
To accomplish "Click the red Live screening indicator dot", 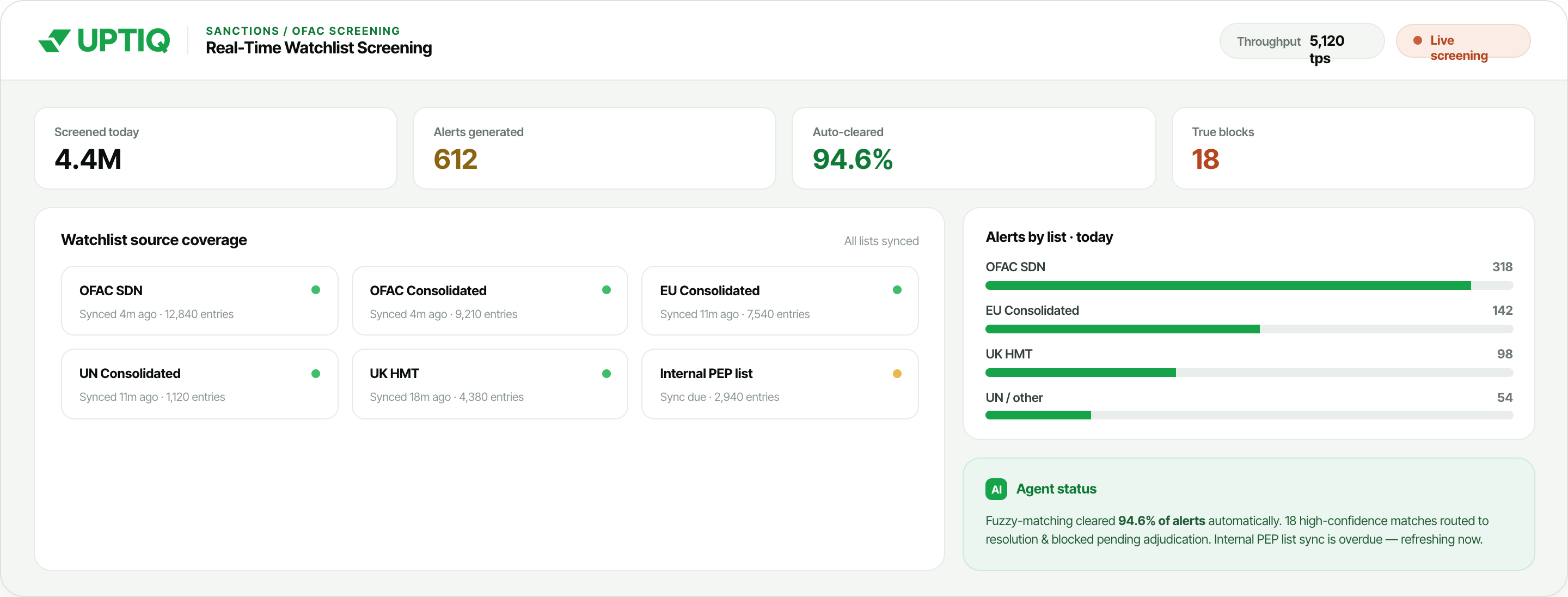I will point(1417,40).
